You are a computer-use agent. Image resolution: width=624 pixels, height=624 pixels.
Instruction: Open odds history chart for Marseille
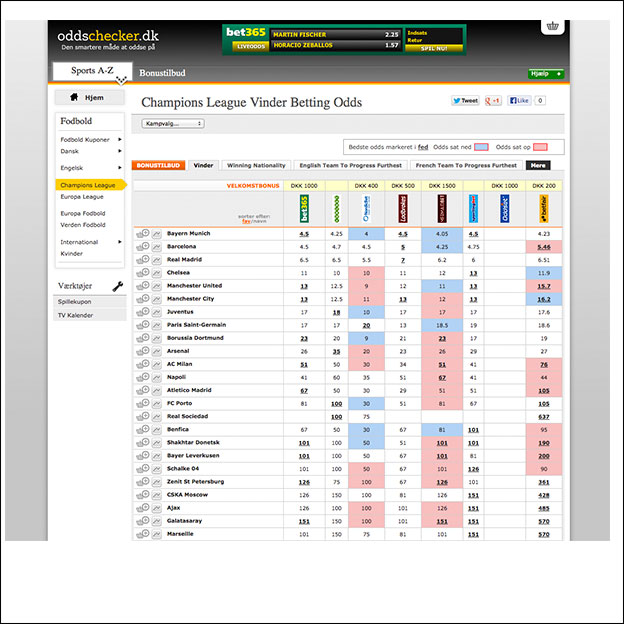[157, 534]
